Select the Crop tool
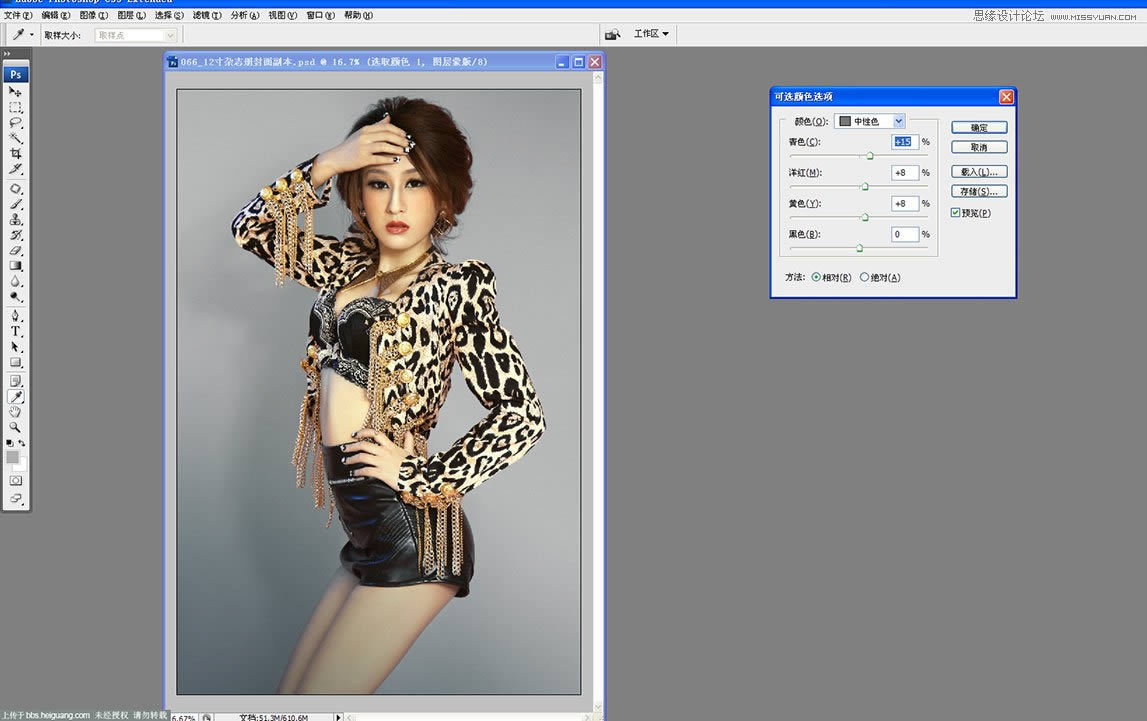1147x721 pixels. coord(15,153)
